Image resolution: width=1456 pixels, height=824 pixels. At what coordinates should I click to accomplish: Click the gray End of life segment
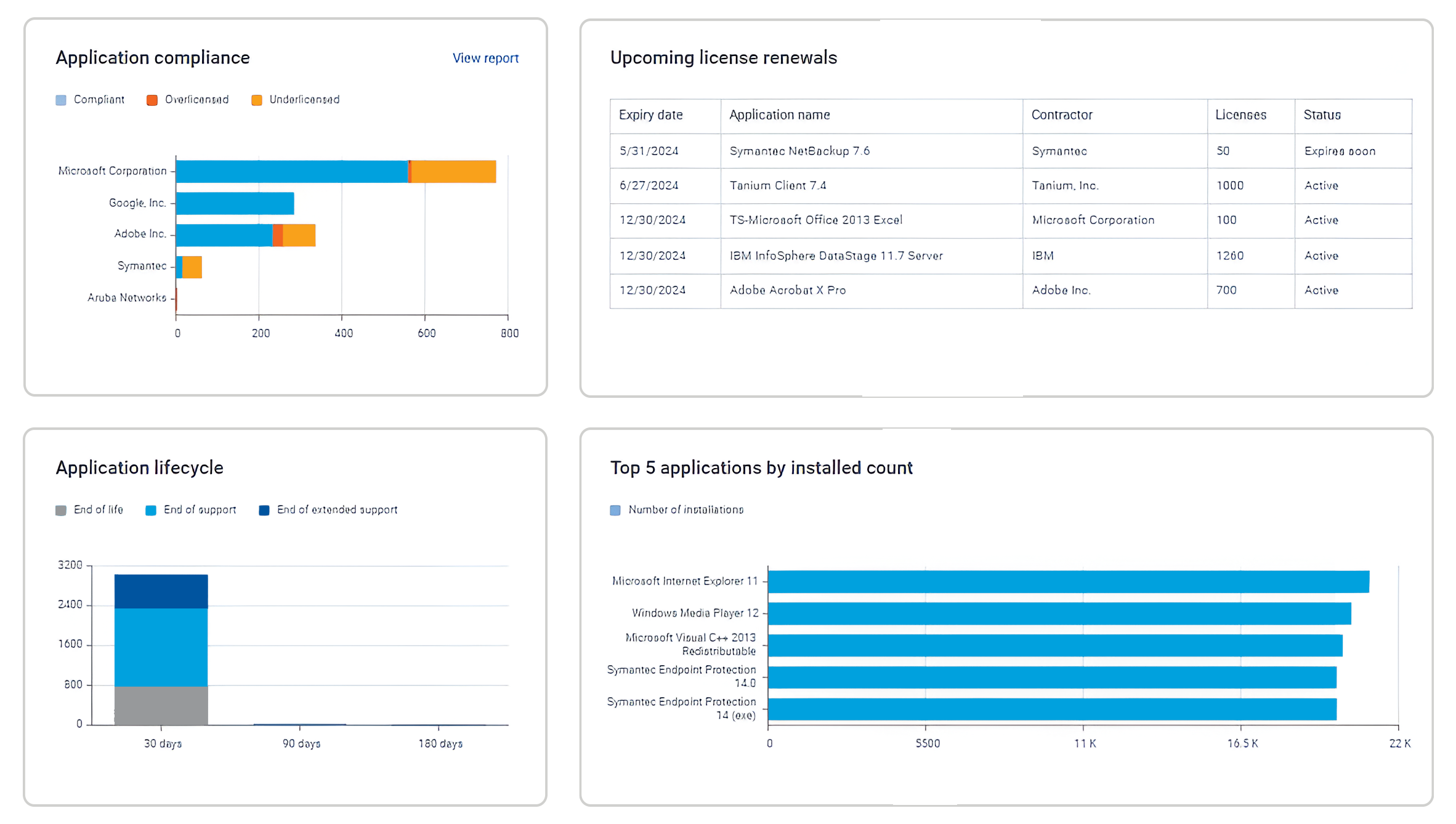tap(161, 706)
